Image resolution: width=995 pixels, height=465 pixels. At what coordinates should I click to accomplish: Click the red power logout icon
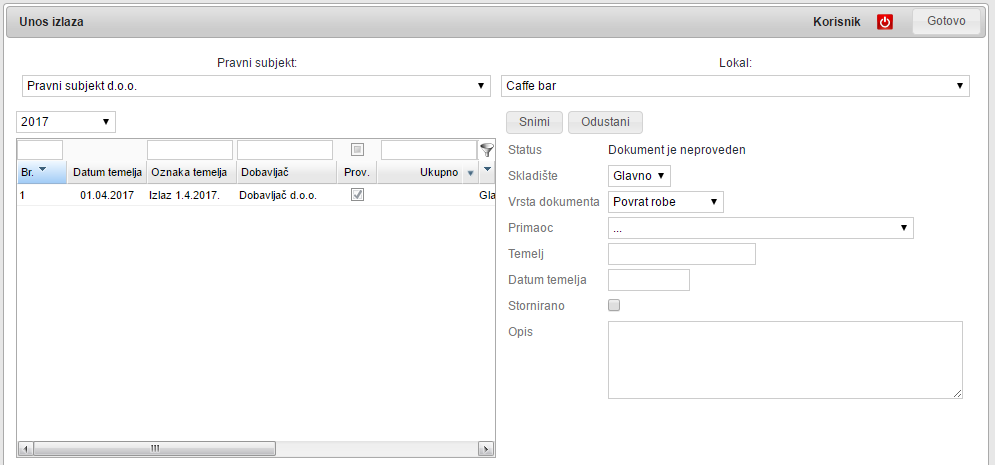pyautogui.click(x=884, y=22)
